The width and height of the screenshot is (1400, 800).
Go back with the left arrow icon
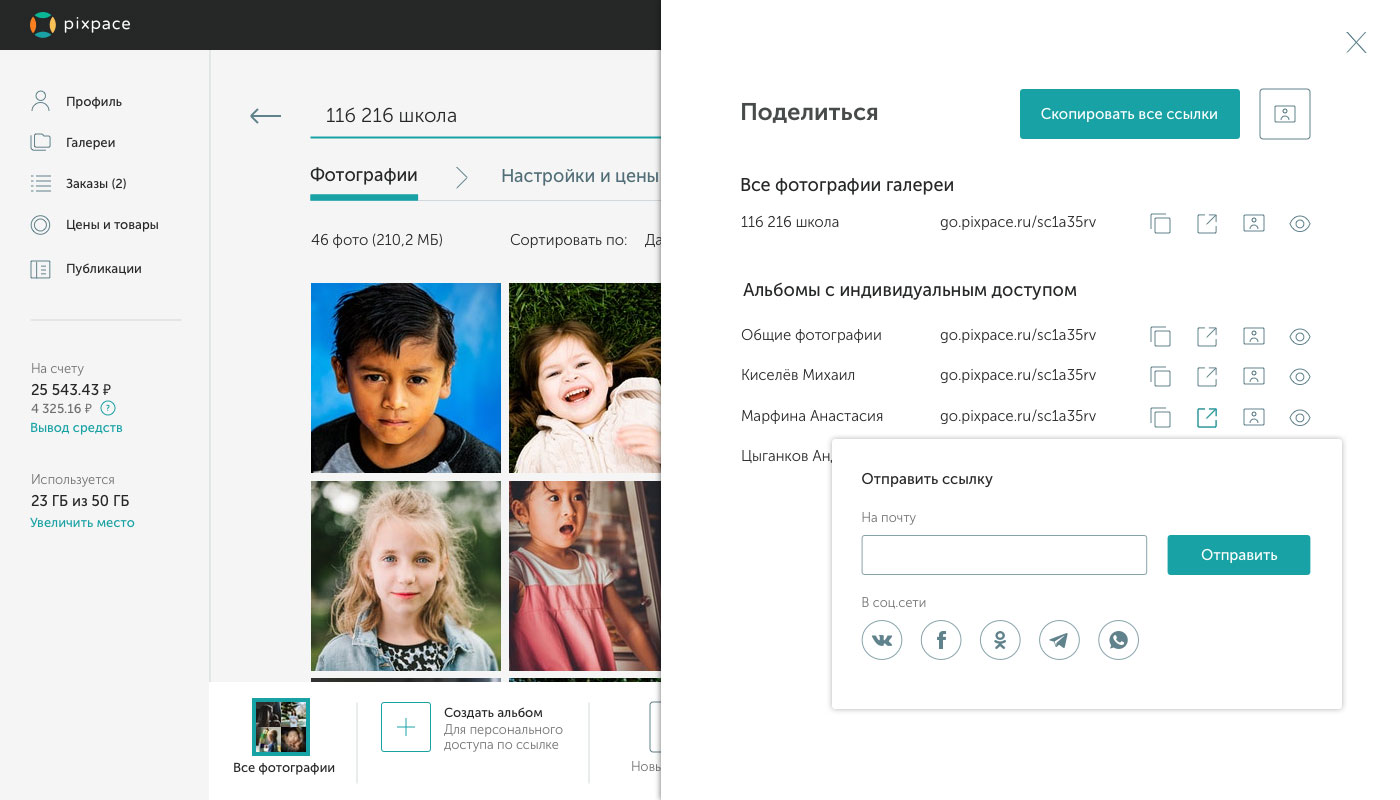pos(265,116)
